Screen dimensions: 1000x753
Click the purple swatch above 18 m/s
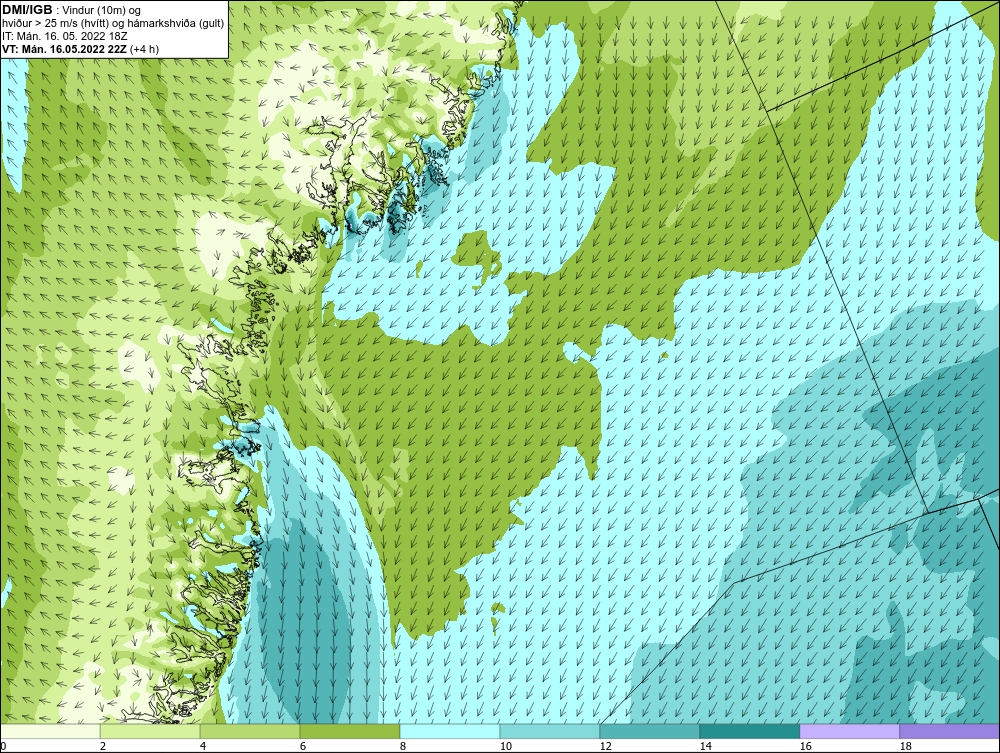pyautogui.click(x=950, y=731)
